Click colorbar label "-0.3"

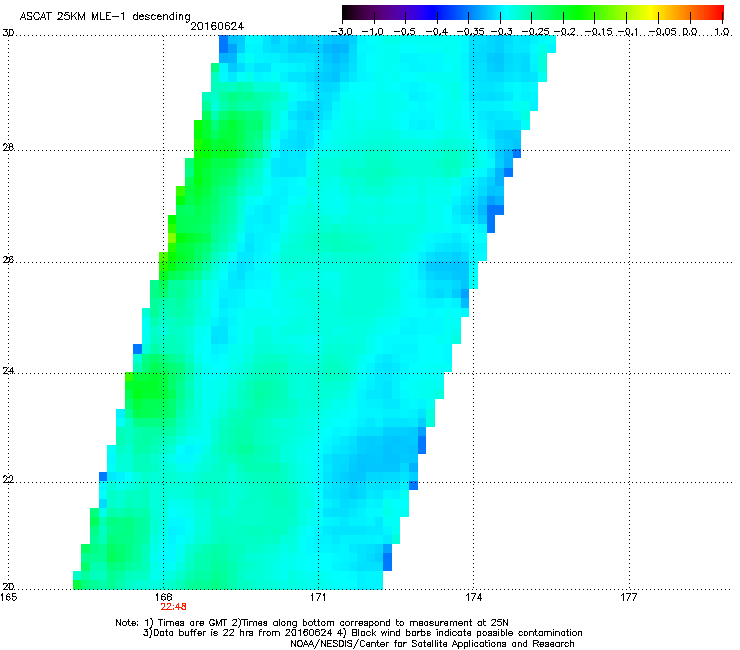(501, 32)
